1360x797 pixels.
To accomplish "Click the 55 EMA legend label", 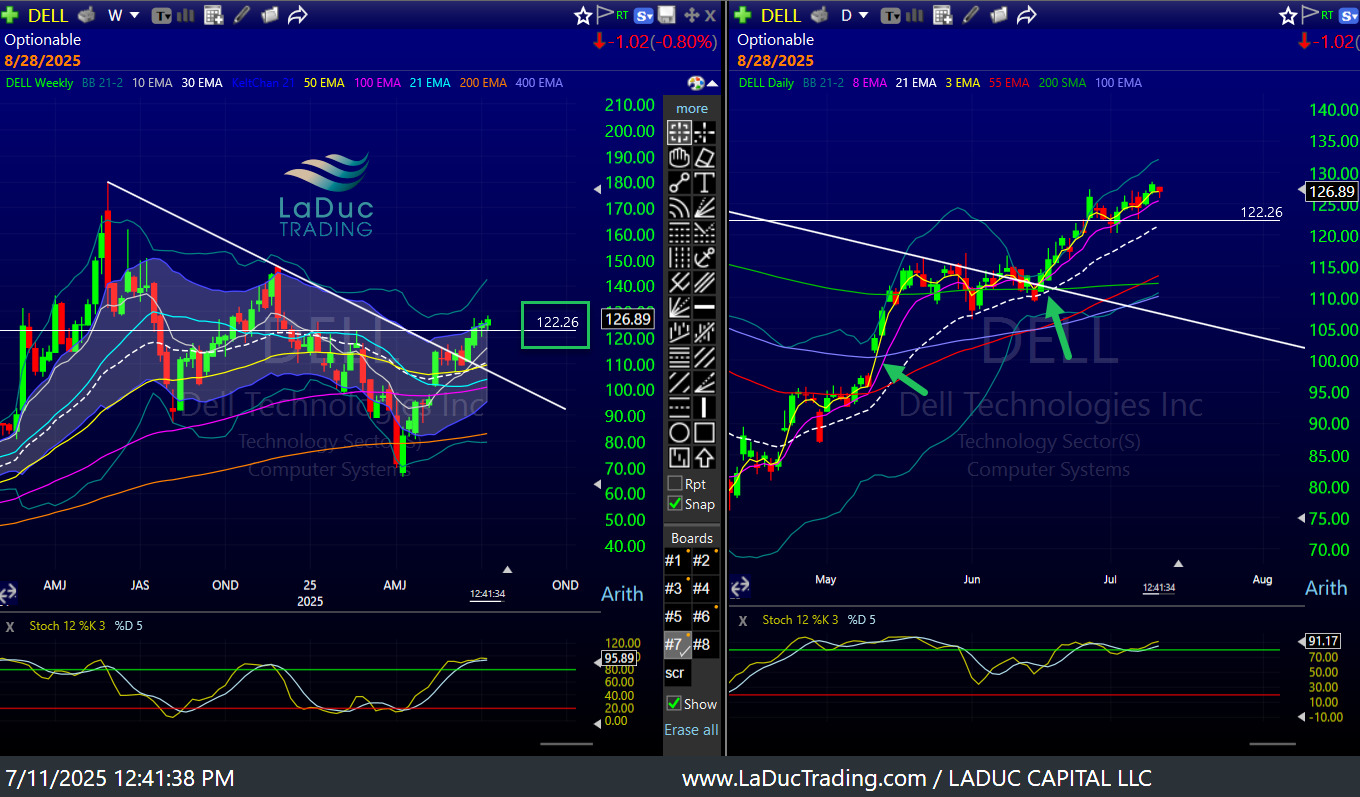I will (1010, 83).
